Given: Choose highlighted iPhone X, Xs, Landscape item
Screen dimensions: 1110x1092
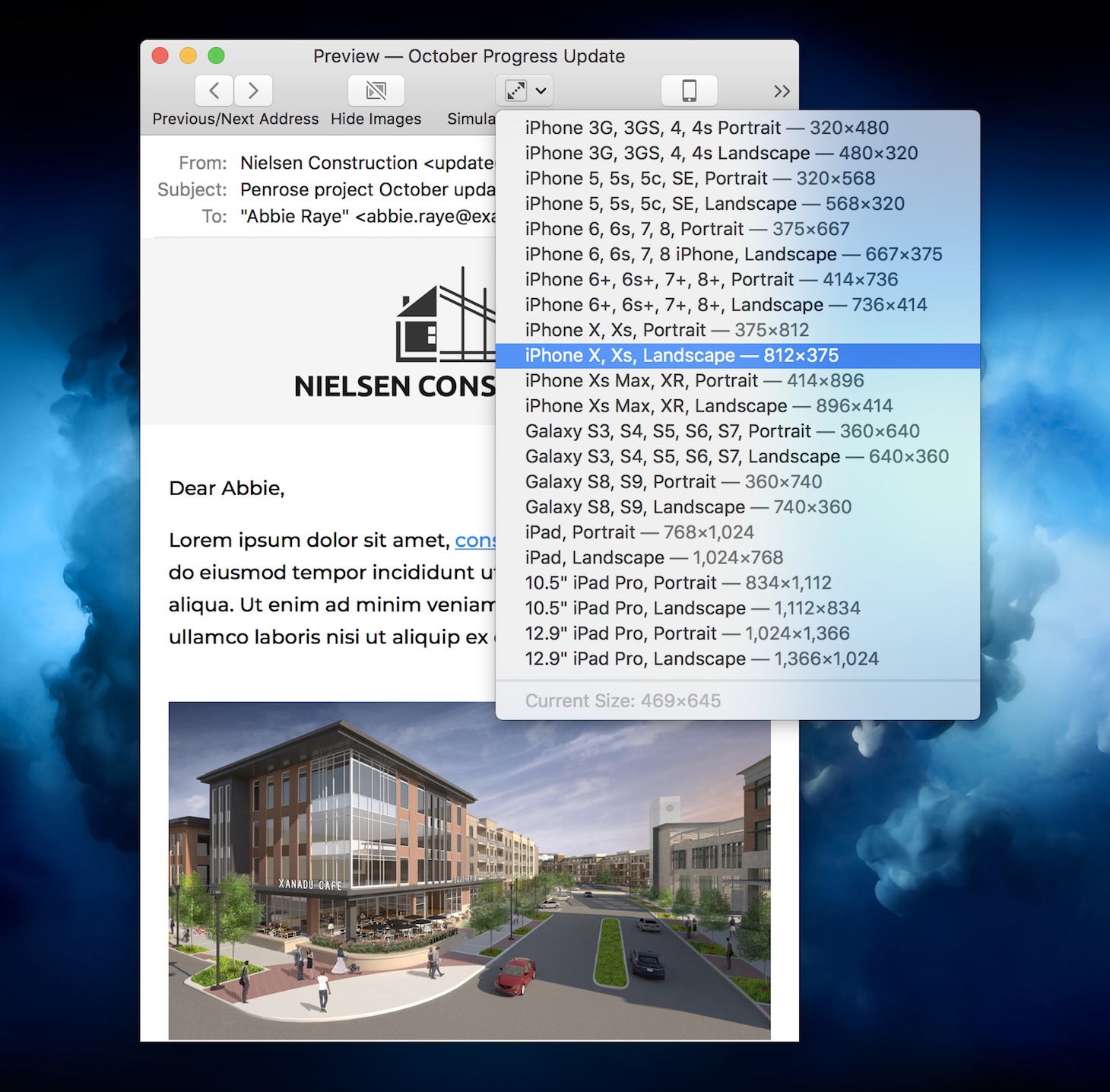Looking at the screenshot, I should tap(737, 355).
